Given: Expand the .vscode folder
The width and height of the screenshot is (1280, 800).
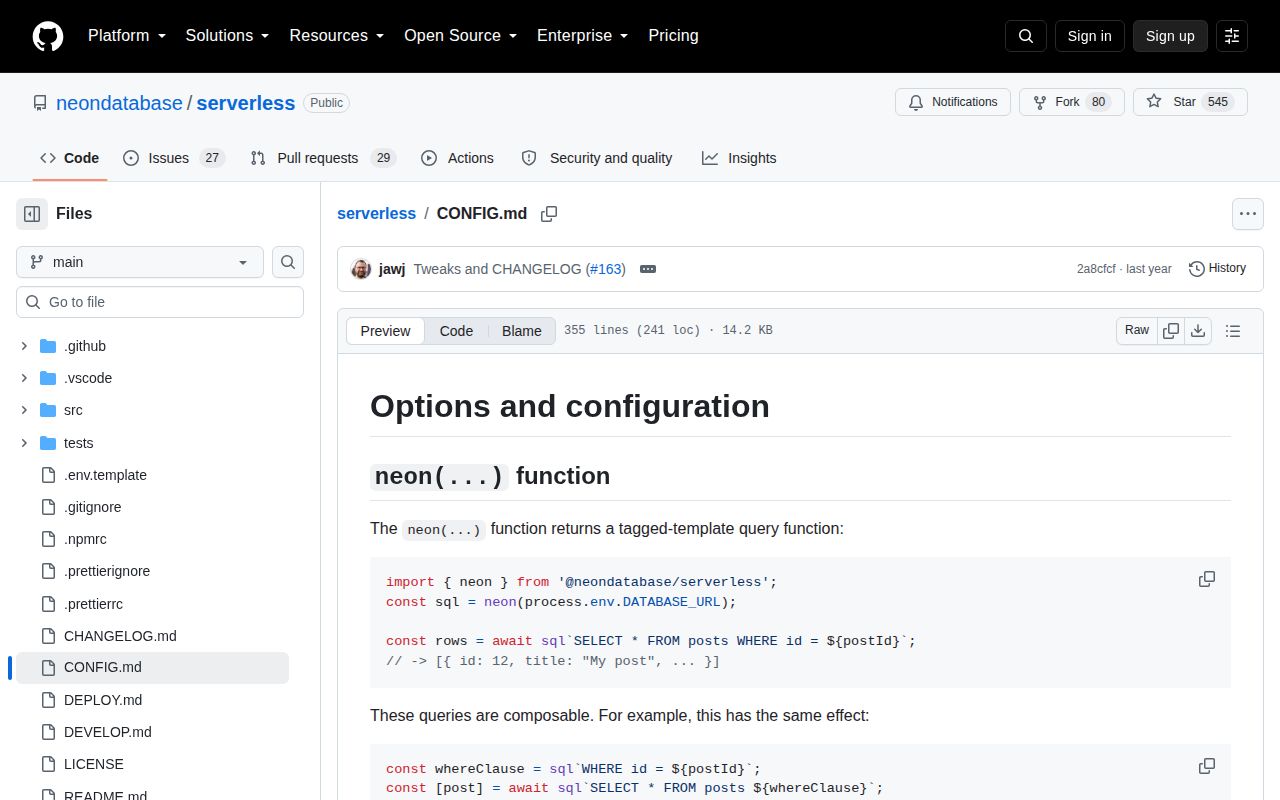Looking at the screenshot, I should point(24,378).
